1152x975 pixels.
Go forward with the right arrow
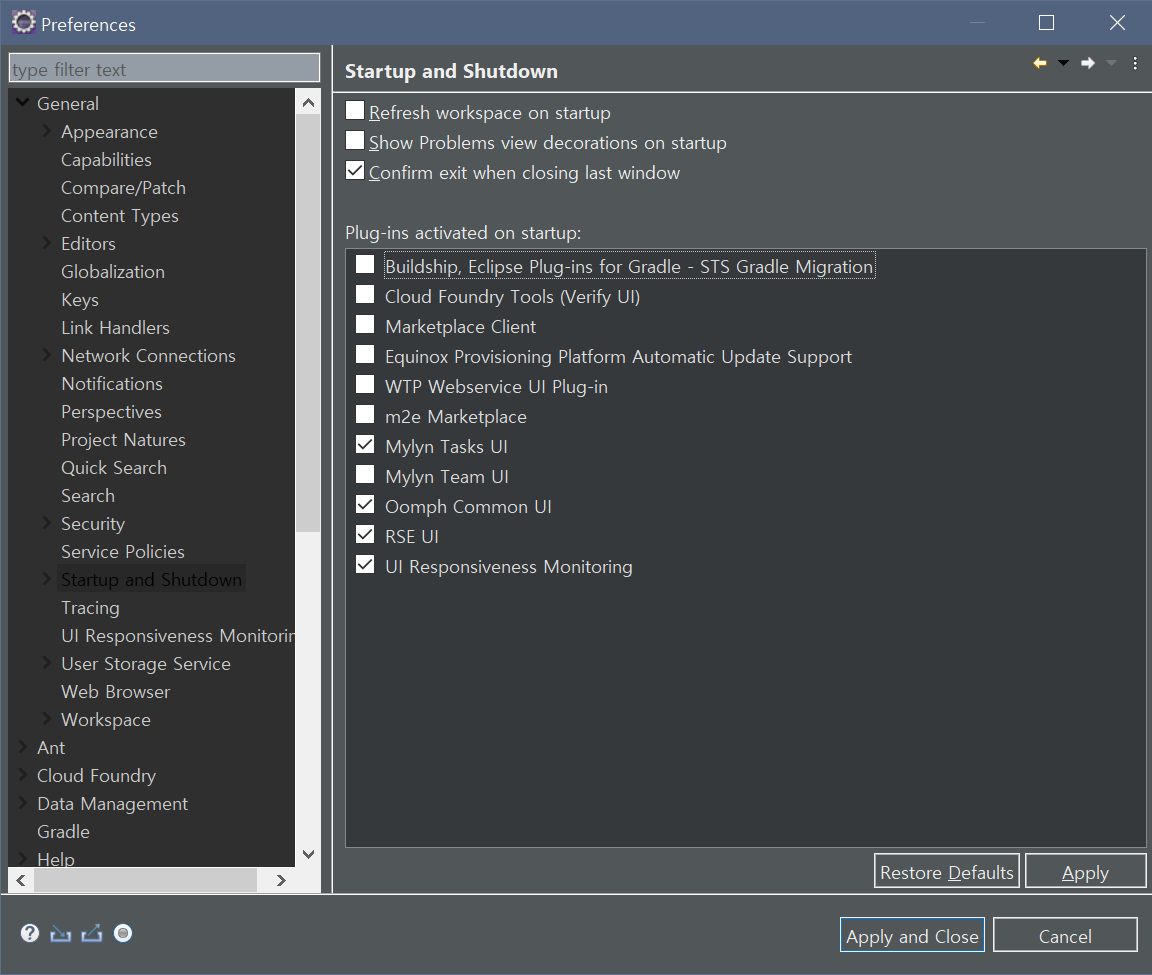pos(1088,63)
